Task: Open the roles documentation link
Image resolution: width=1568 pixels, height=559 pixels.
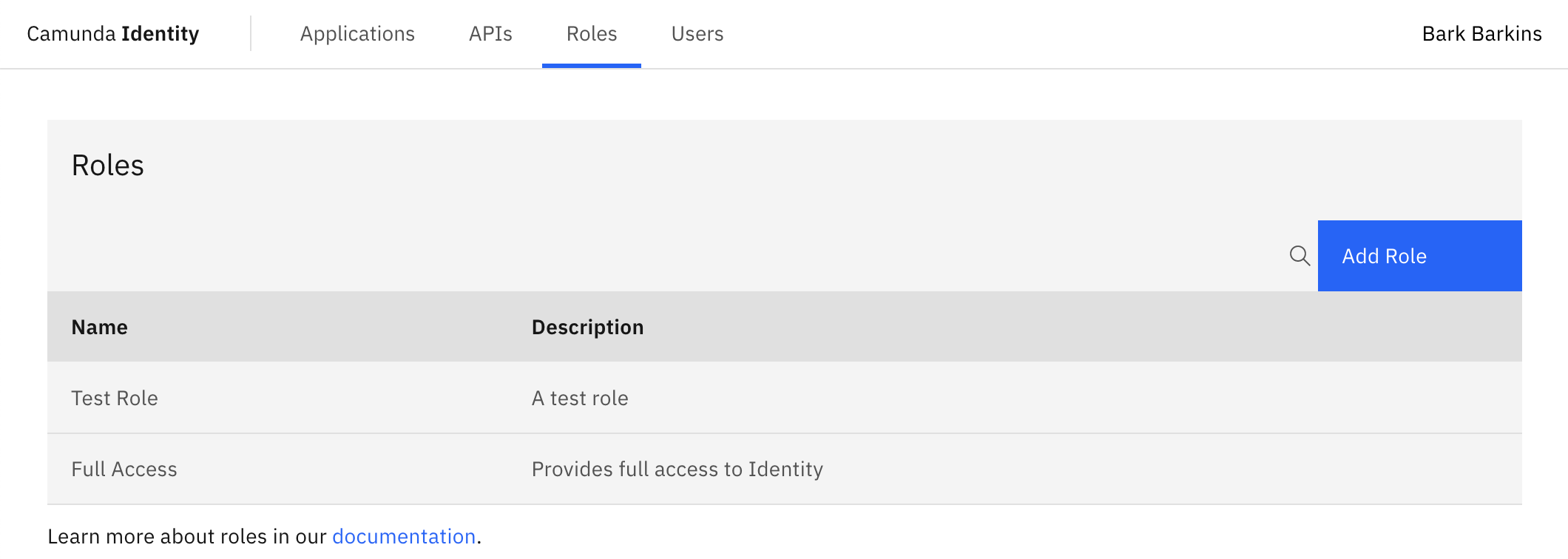Action: 404,535
